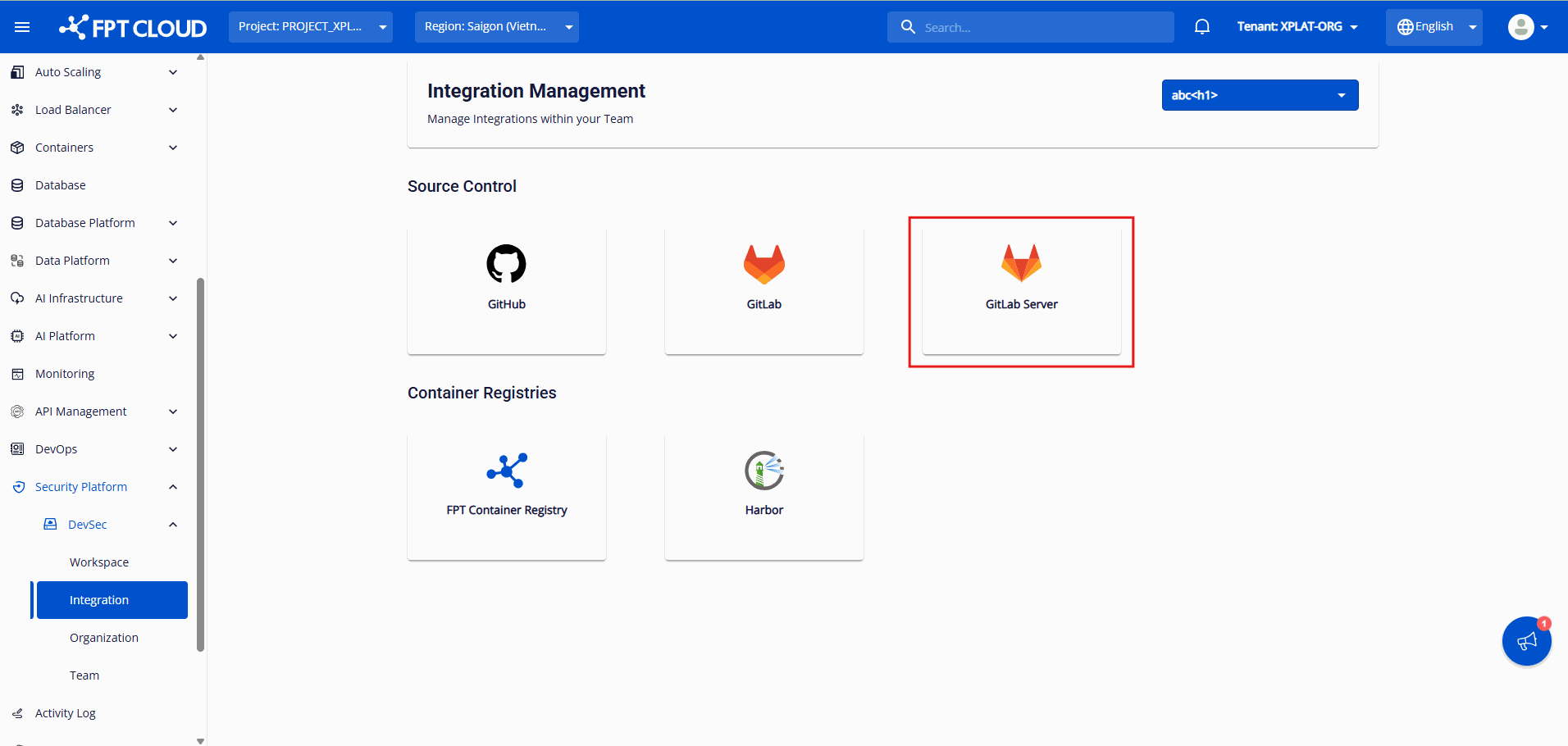Click the Data Platform icon
The height and width of the screenshot is (746, 1568).
tap(17, 261)
